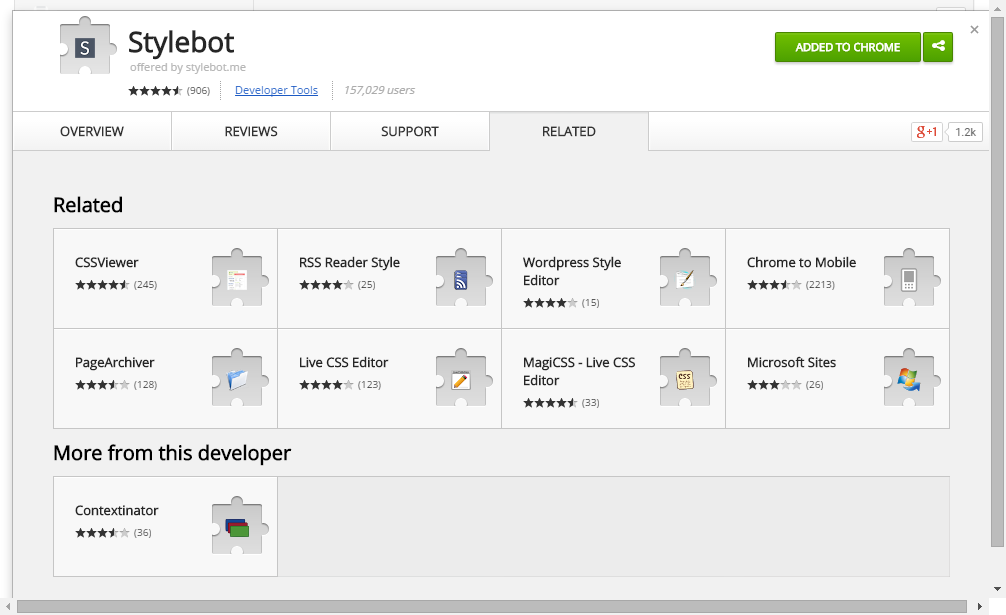Click the Stylebot star rating
Screen dimensions: 1006x615
(155, 90)
